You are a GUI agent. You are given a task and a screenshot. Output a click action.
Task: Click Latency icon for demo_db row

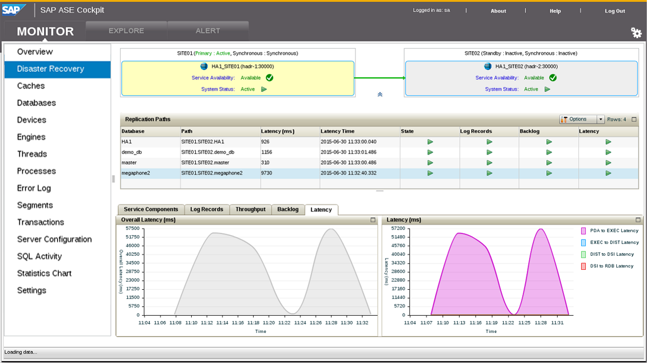coord(608,152)
